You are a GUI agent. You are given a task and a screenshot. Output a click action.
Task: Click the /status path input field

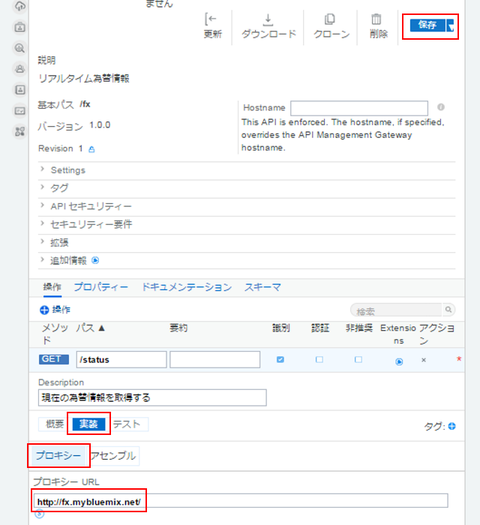coord(121,360)
